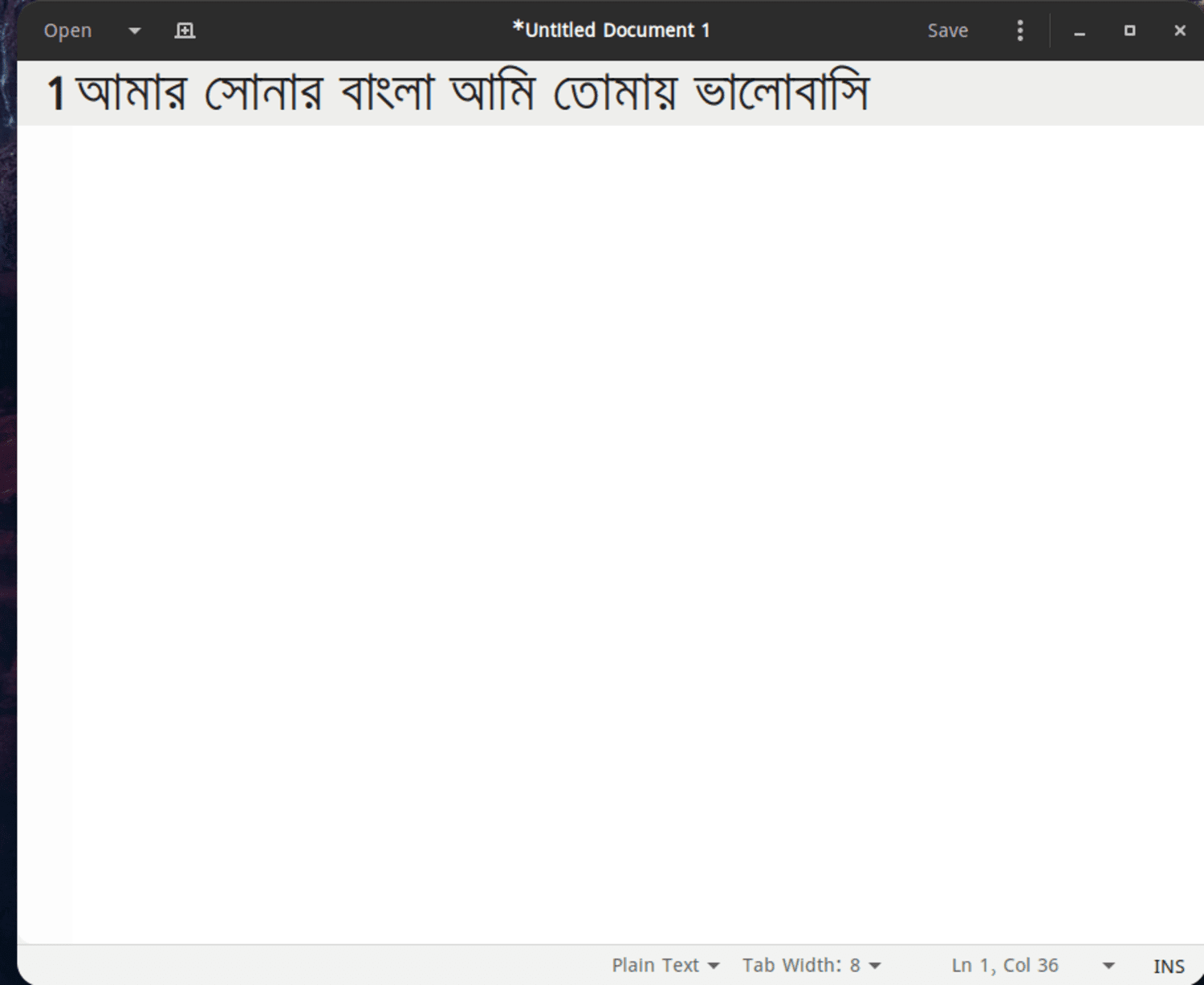Click the *Untitled Document 1 title
This screenshot has height=985, width=1204.
tap(612, 31)
